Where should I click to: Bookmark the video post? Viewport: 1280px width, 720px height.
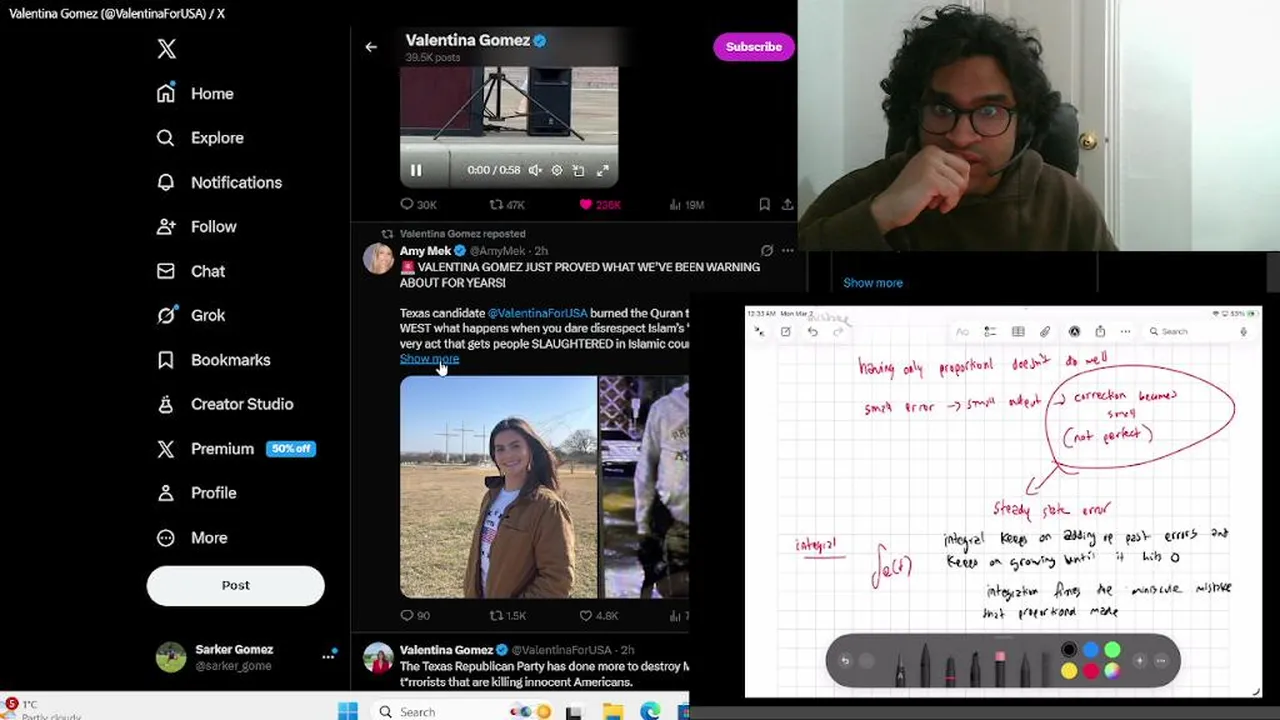pyautogui.click(x=764, y=204)
